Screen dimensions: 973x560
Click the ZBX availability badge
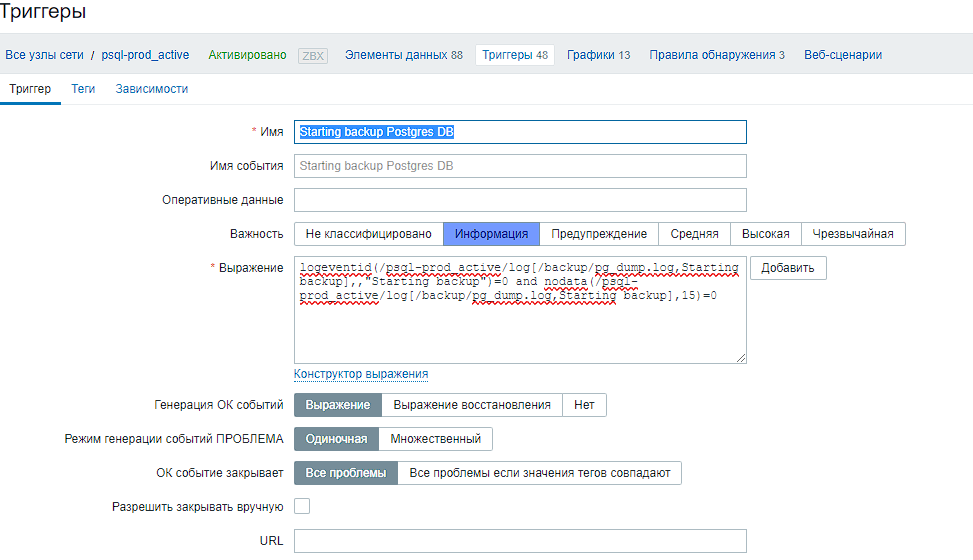click(x=313, y=55)
